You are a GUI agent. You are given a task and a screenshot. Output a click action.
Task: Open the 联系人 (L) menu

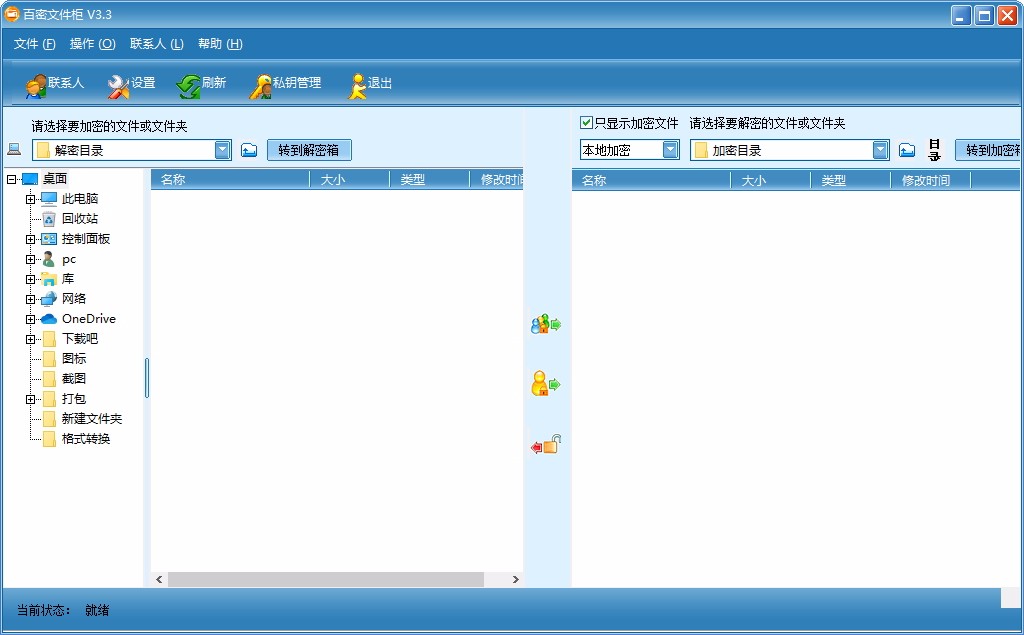pyautogui.click(x=157, y=44)
